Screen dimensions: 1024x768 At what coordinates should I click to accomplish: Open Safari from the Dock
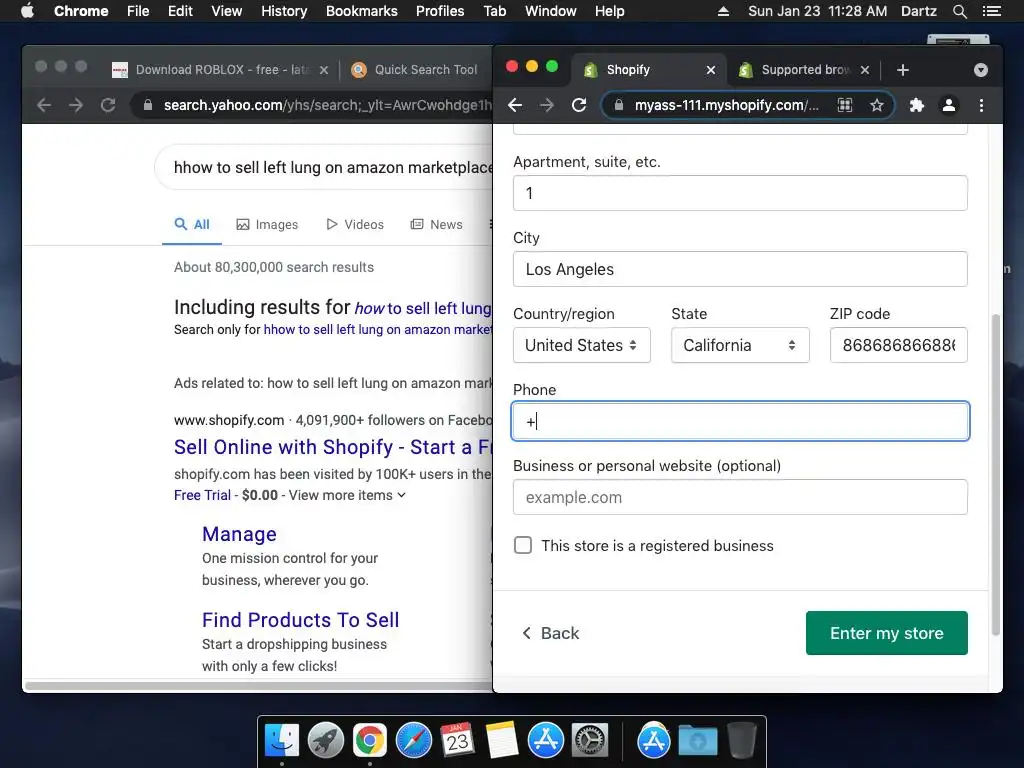pyautogui.click(x=414, y=741)
